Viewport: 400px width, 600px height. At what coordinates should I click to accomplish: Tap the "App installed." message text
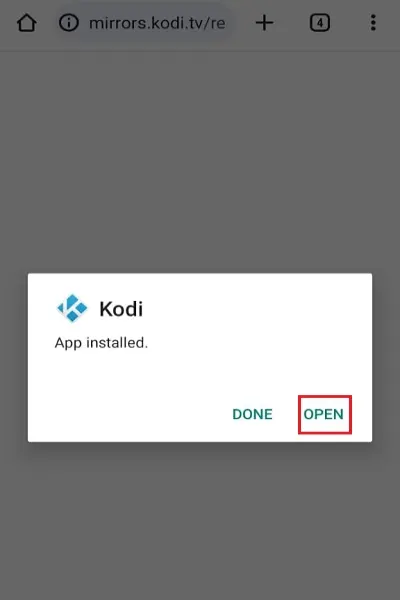click(101, 343)
